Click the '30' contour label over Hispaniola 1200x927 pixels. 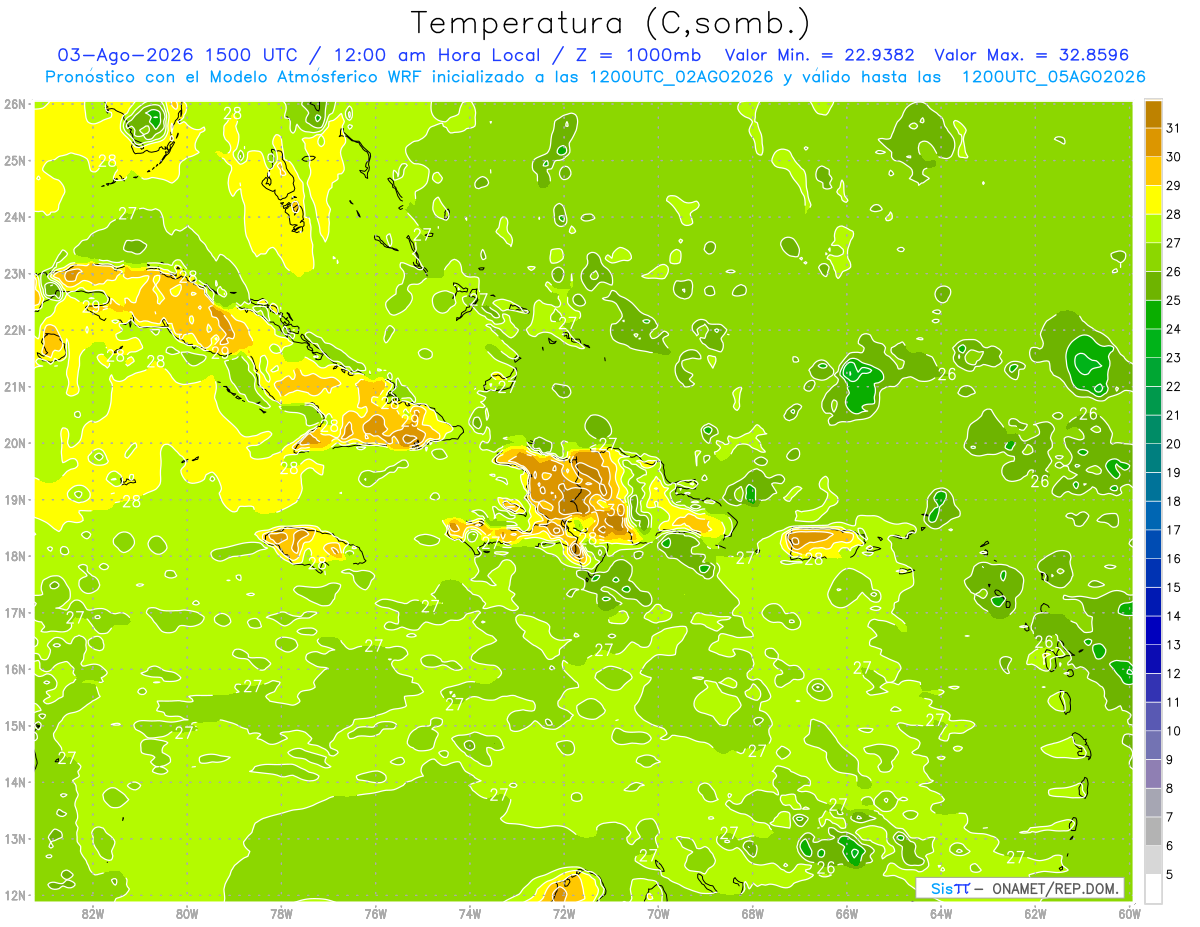click(x=616, y=509)
